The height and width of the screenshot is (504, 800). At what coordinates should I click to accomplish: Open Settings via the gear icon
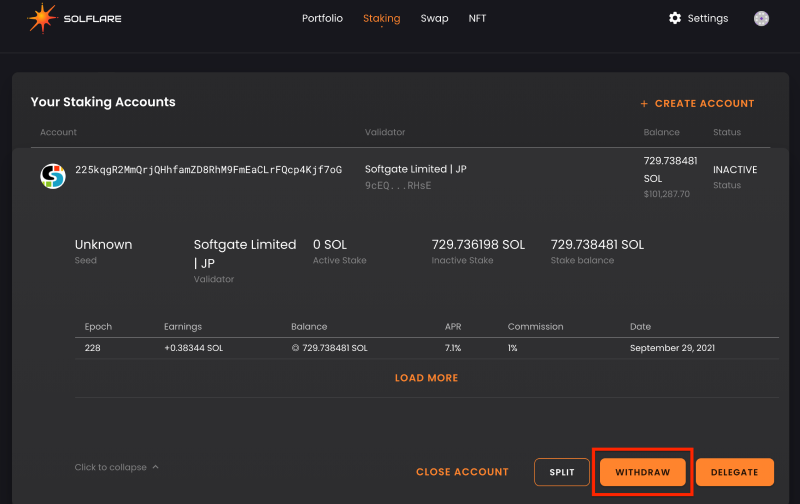675,18
